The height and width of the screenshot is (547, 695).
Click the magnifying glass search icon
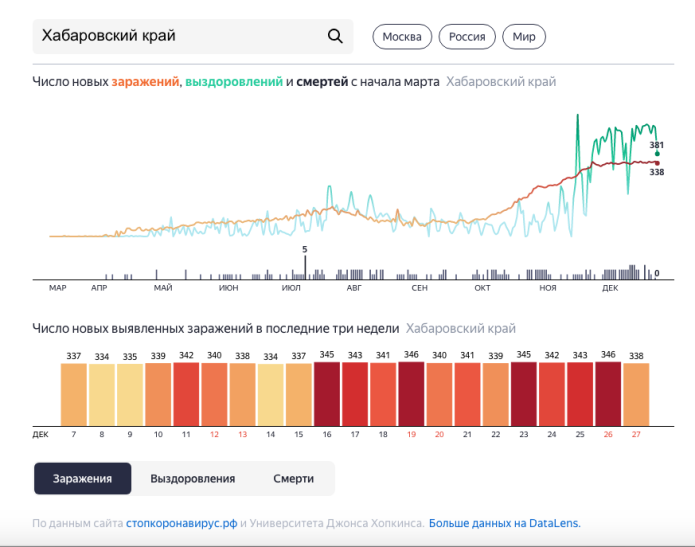(335, 37)
